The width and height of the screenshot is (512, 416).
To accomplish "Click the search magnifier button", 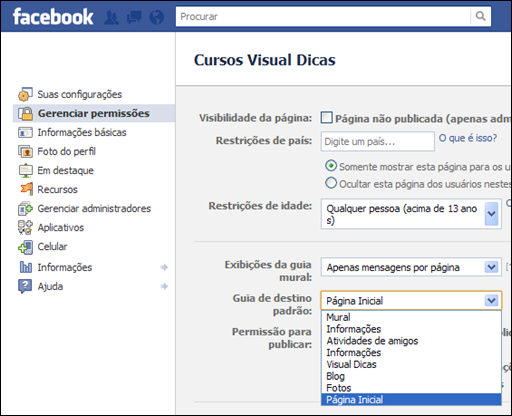I will [480, 16].
